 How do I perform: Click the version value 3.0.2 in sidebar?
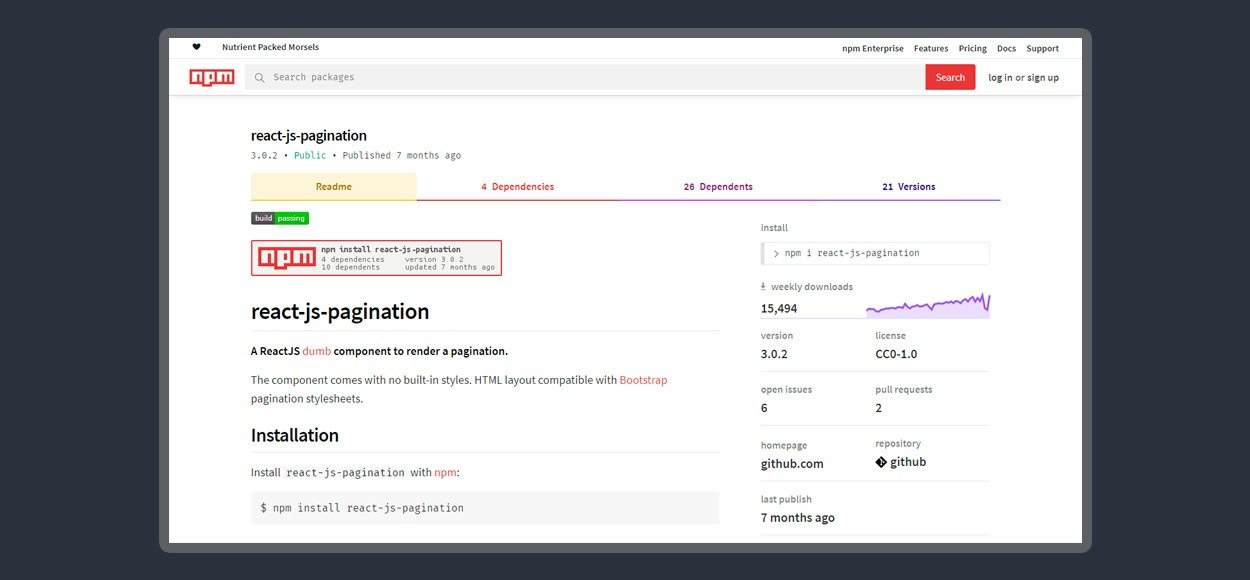(x=774, y=354)
